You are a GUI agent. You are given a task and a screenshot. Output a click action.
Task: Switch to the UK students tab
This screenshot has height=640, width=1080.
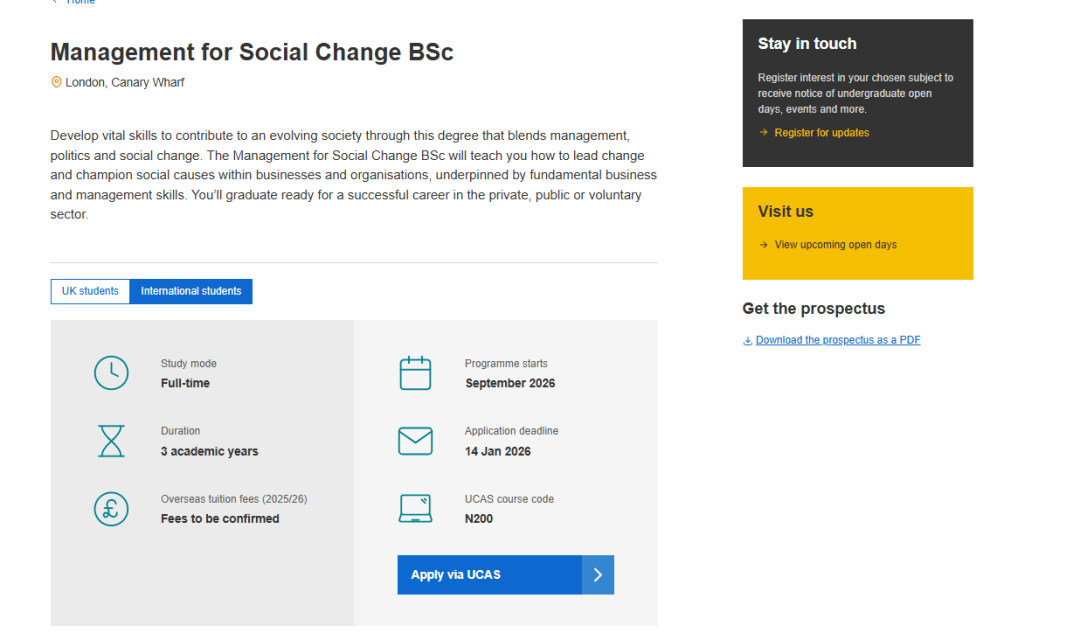90,291
